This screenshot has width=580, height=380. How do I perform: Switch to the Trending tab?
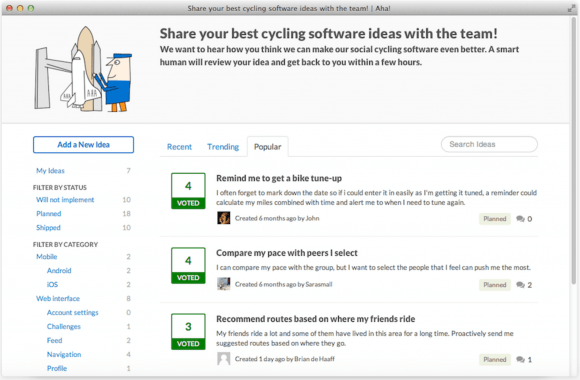tap(223, 147)
